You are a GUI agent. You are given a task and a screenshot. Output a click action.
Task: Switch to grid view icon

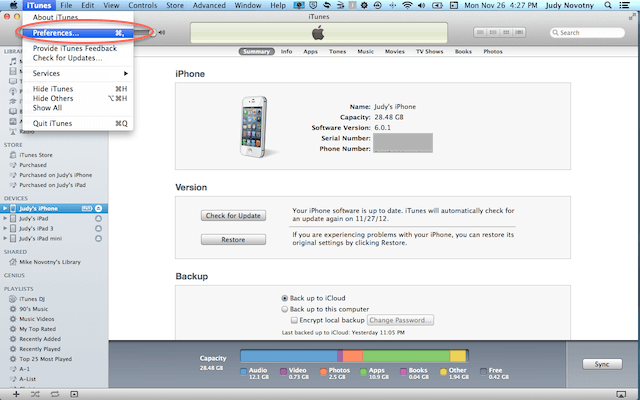coord(506,32)
